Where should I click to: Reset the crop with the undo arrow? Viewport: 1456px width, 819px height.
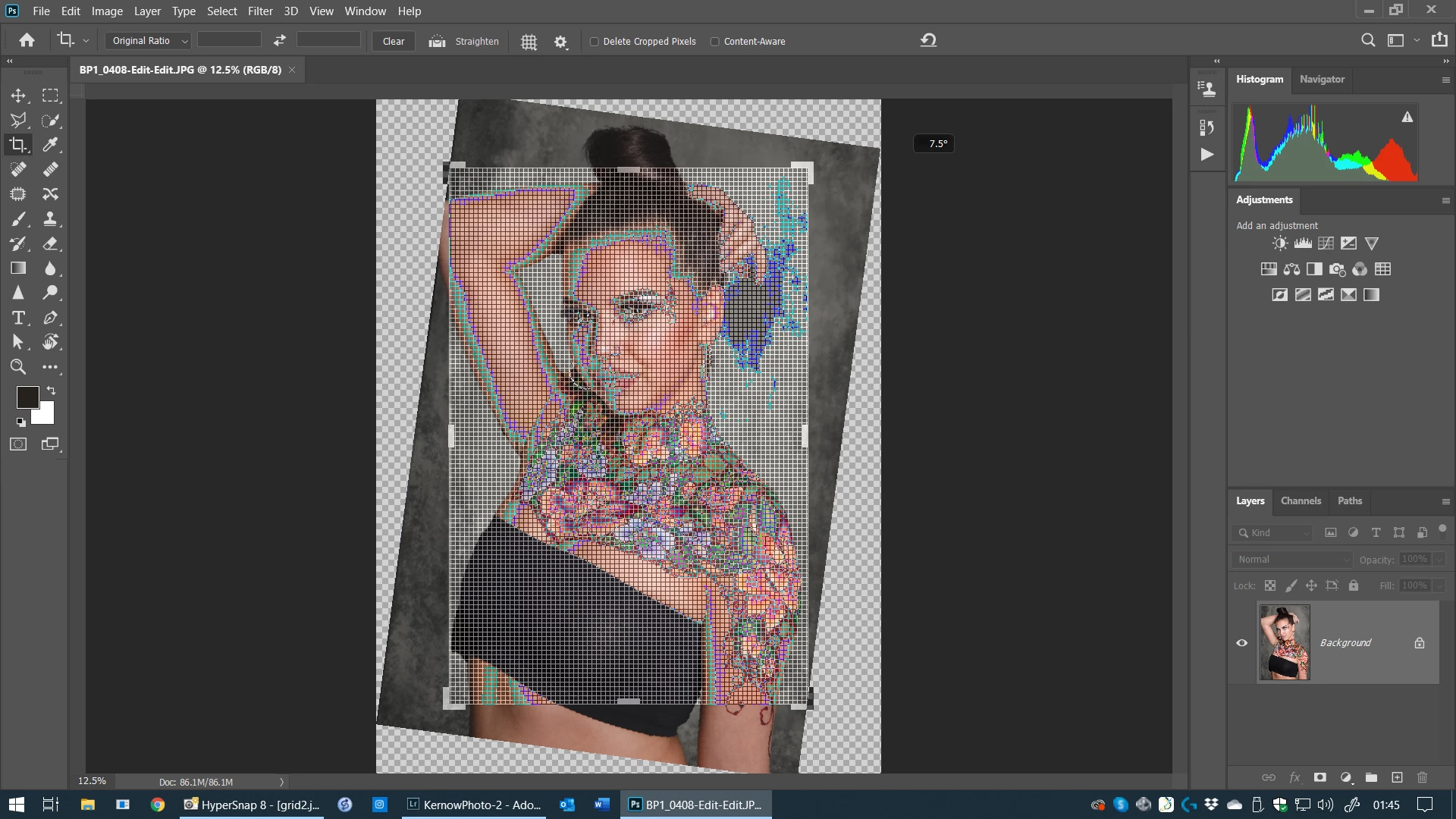pos(928,40)
